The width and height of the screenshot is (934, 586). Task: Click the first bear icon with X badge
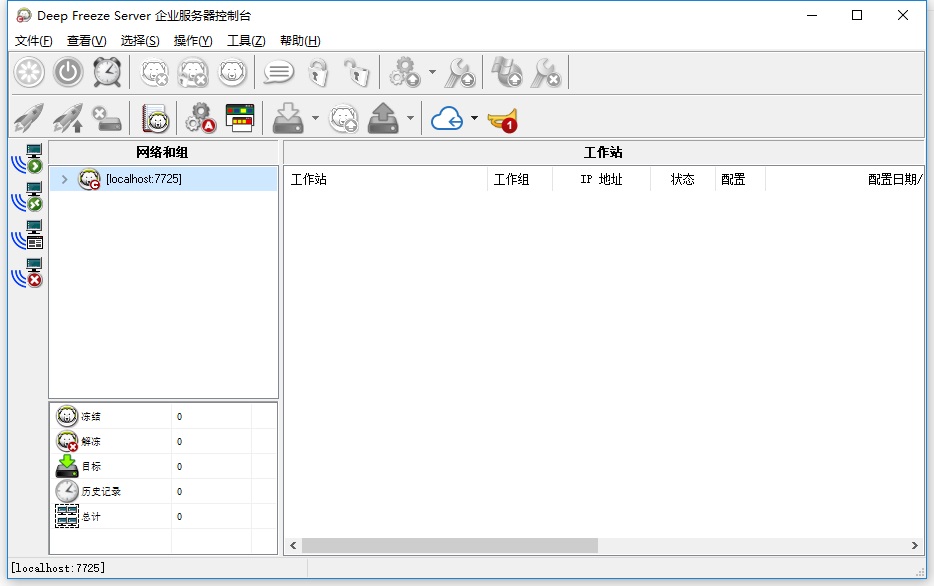point(154,72)
